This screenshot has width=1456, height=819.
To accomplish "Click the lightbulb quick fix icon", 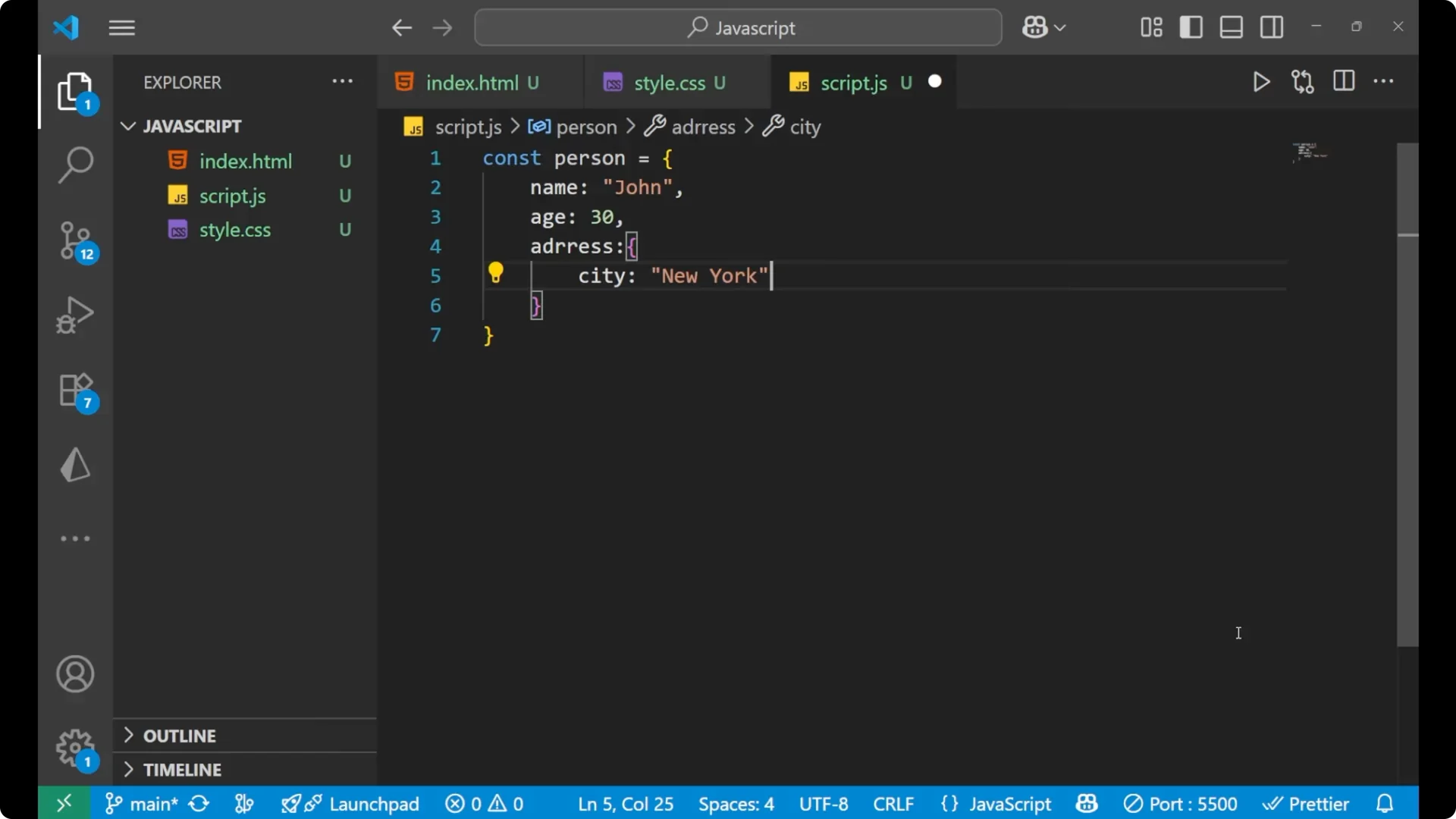I will click(497, 272).
